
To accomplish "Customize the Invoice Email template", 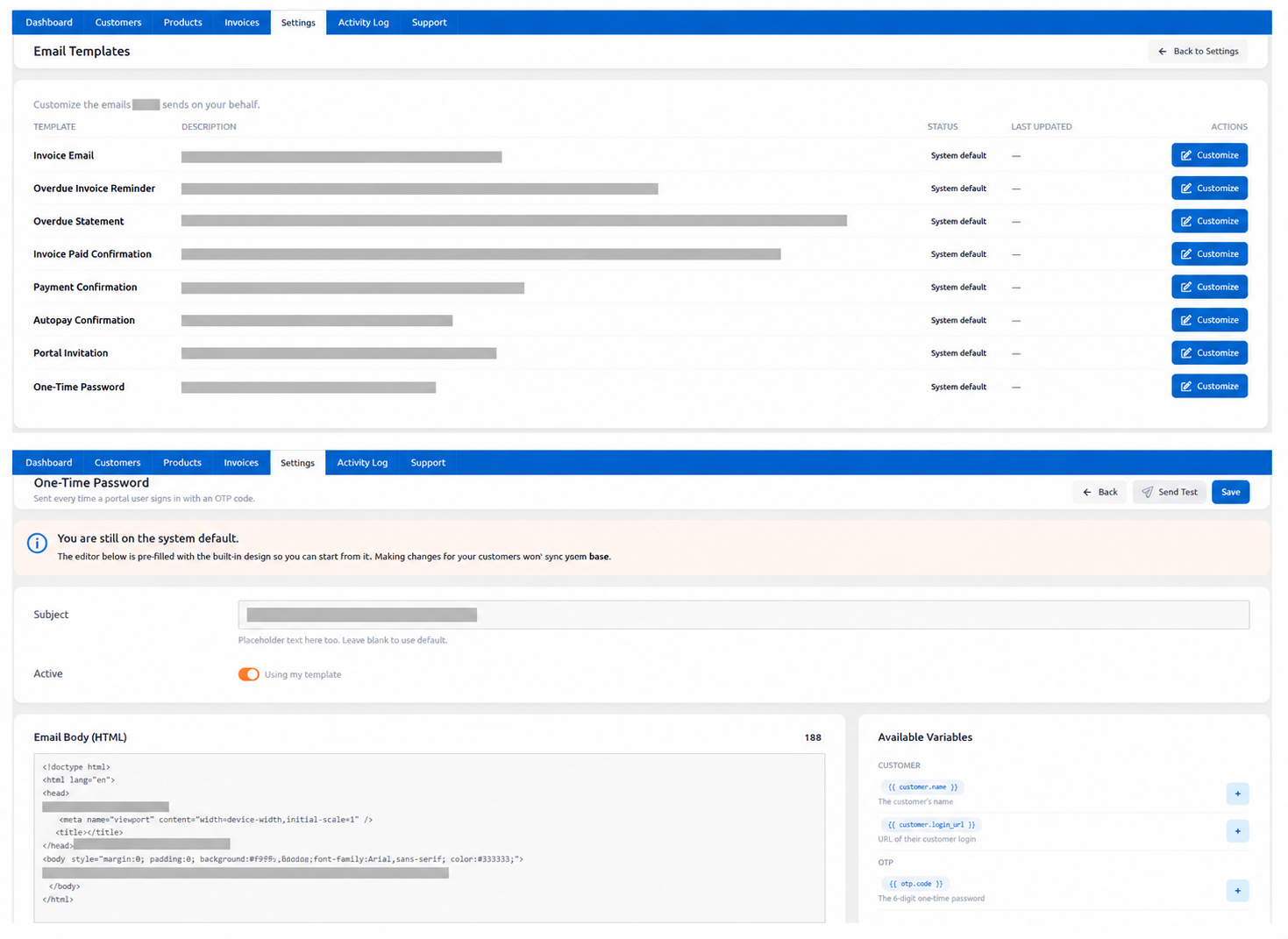I will point(1209,155).
